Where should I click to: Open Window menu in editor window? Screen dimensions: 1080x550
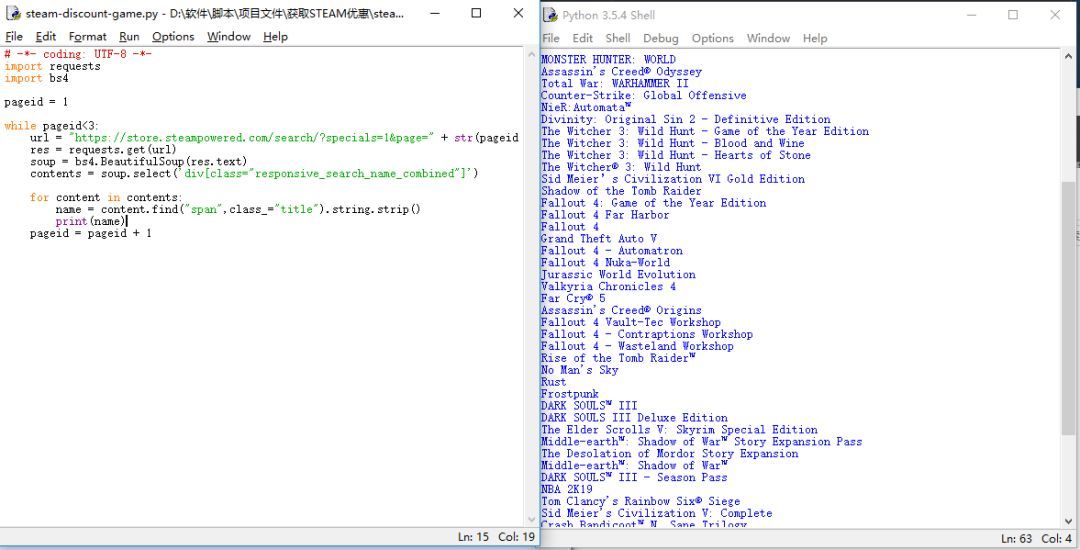pyautogui.click(x=229, y=36)
